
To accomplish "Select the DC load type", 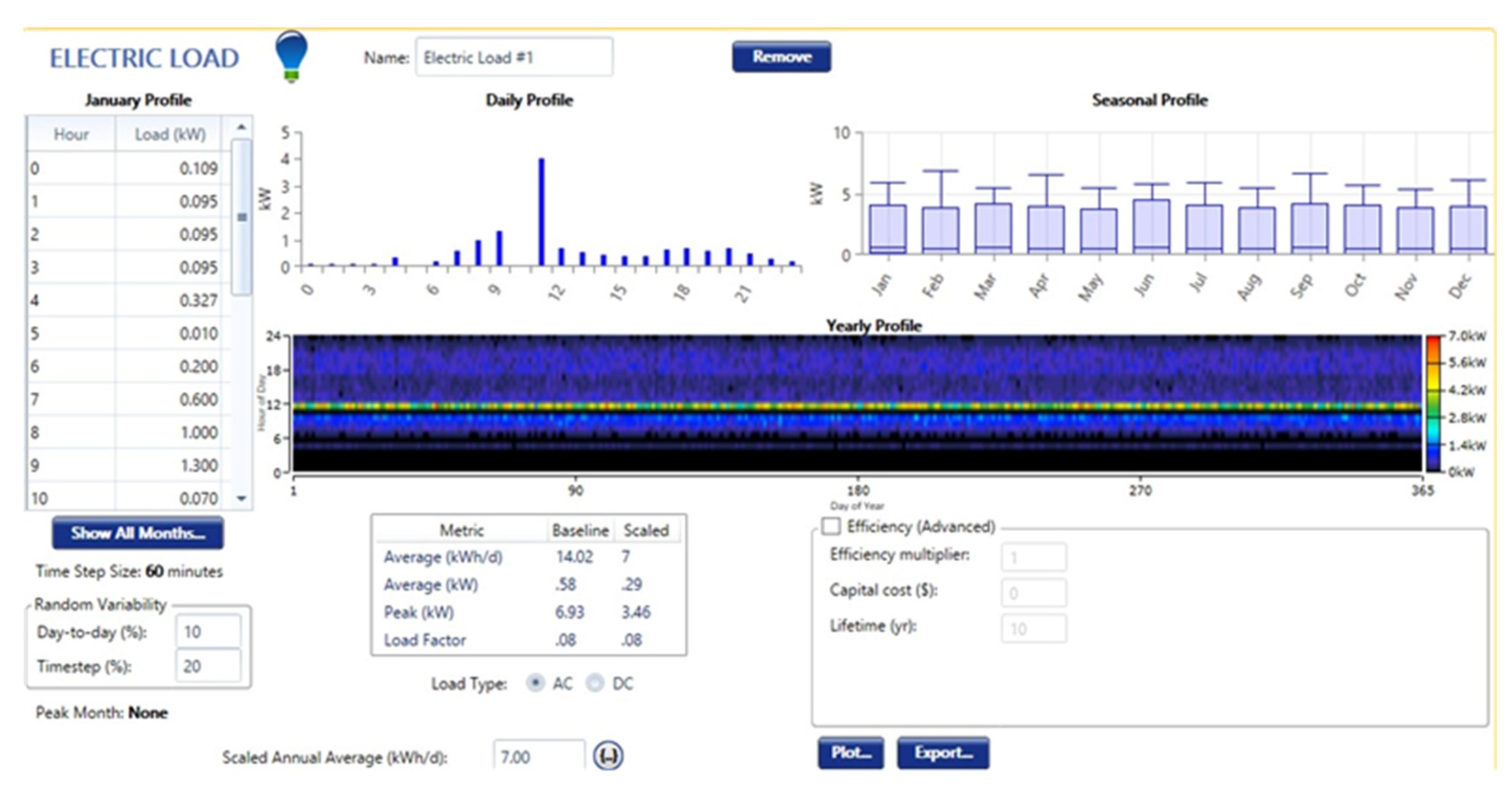I will coord(595,683).
